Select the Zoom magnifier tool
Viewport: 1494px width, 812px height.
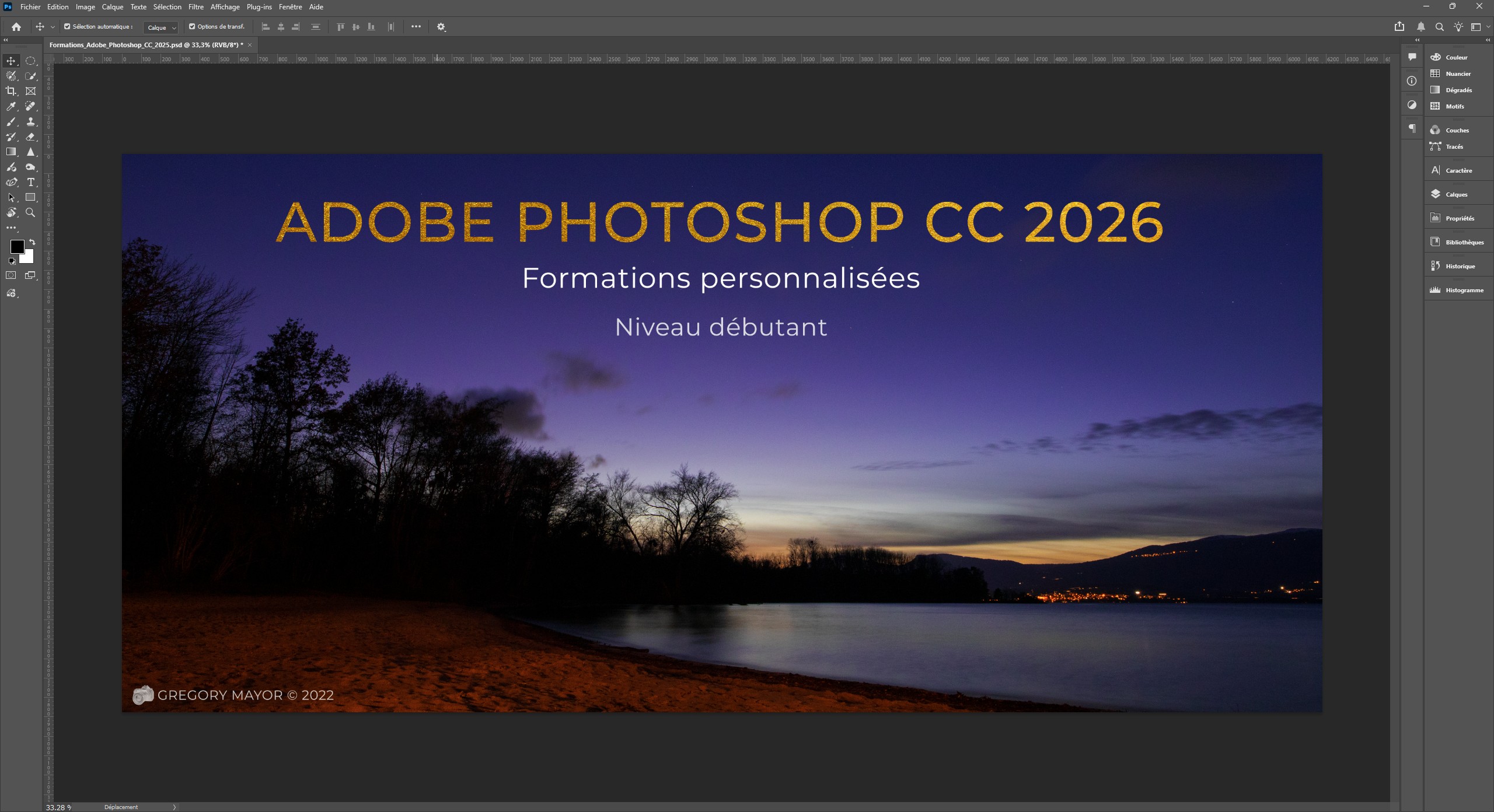(x=30, y=212)
